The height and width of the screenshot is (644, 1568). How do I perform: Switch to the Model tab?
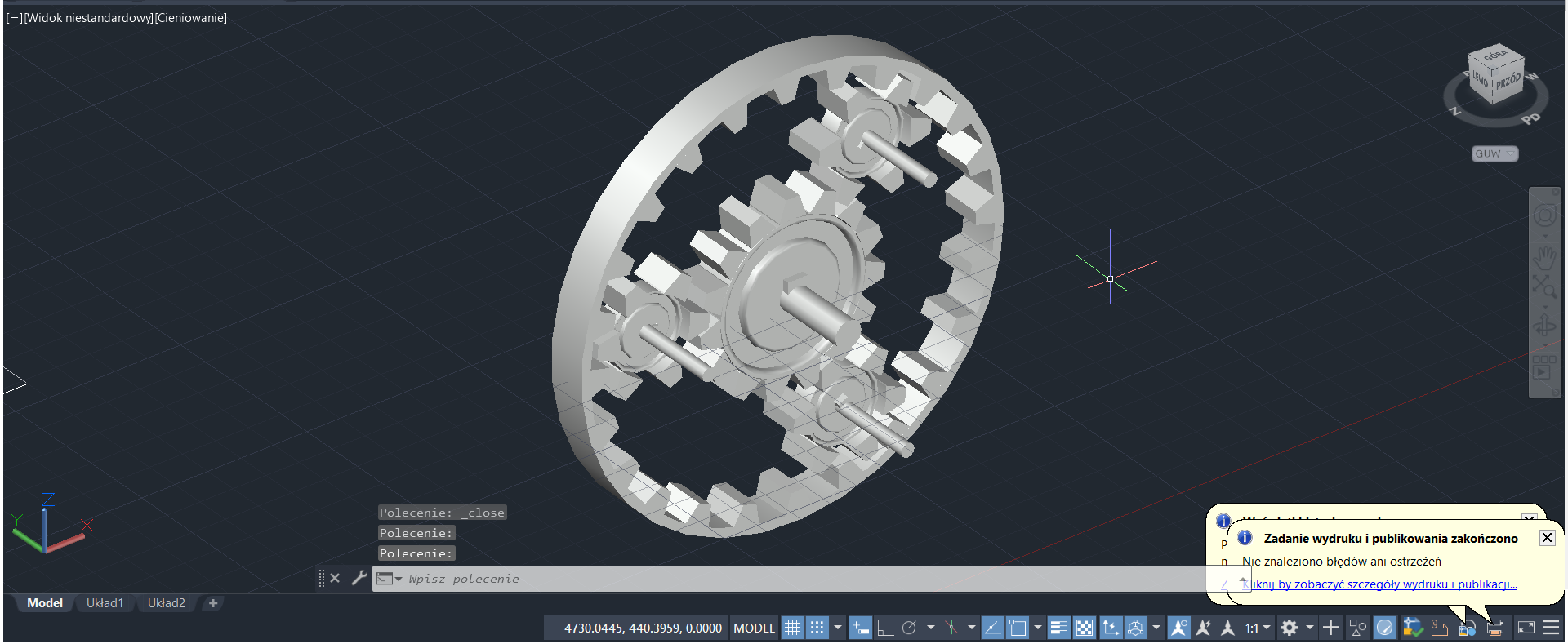click(45, 603)
